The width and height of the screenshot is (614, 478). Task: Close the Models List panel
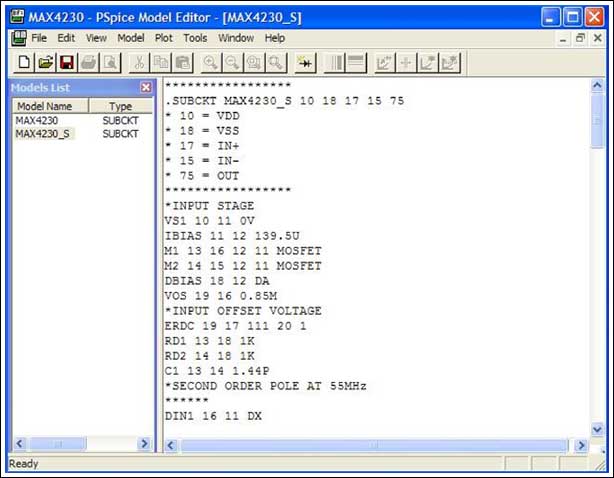pyautogui.click(x=145, y=88)
